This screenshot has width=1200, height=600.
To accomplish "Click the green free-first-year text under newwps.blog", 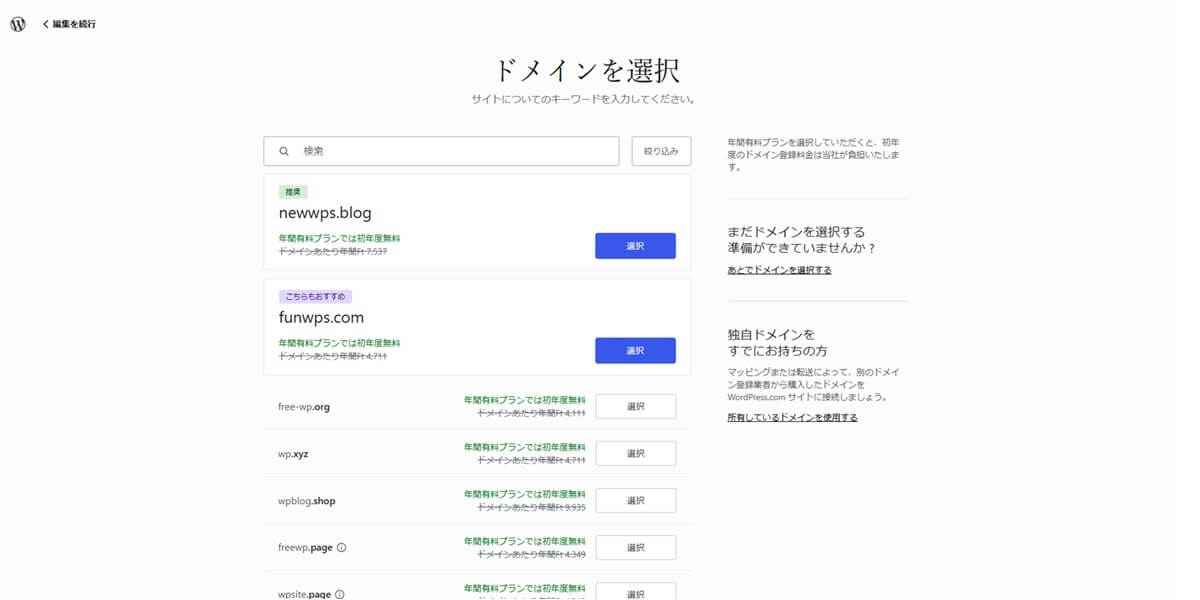I will pyautogui.click(x=339, y=238).
